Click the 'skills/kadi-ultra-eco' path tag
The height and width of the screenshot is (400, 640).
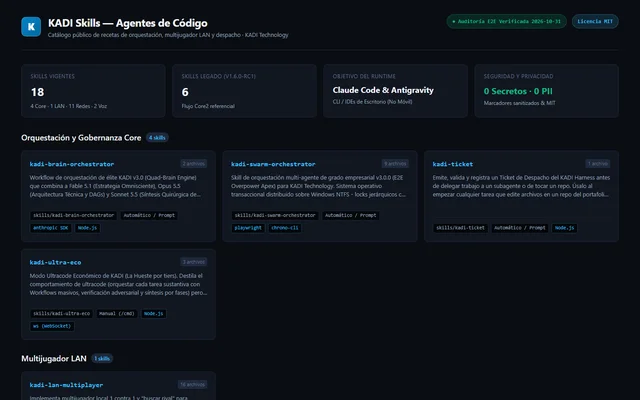tap(61, 314)
